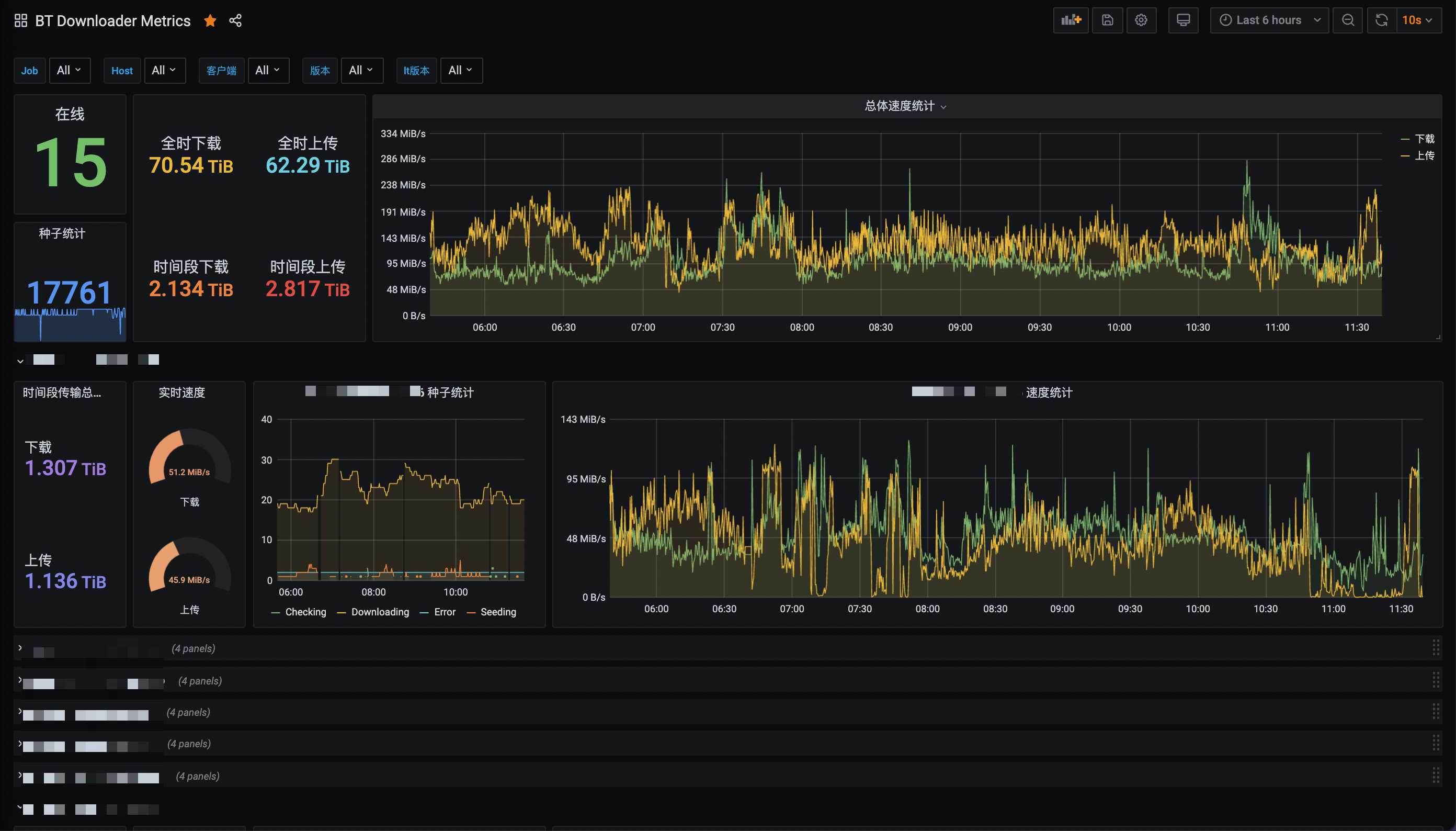Open dashboard settings gear
The image size is (1456, 831).
(x=1141, y=20)
